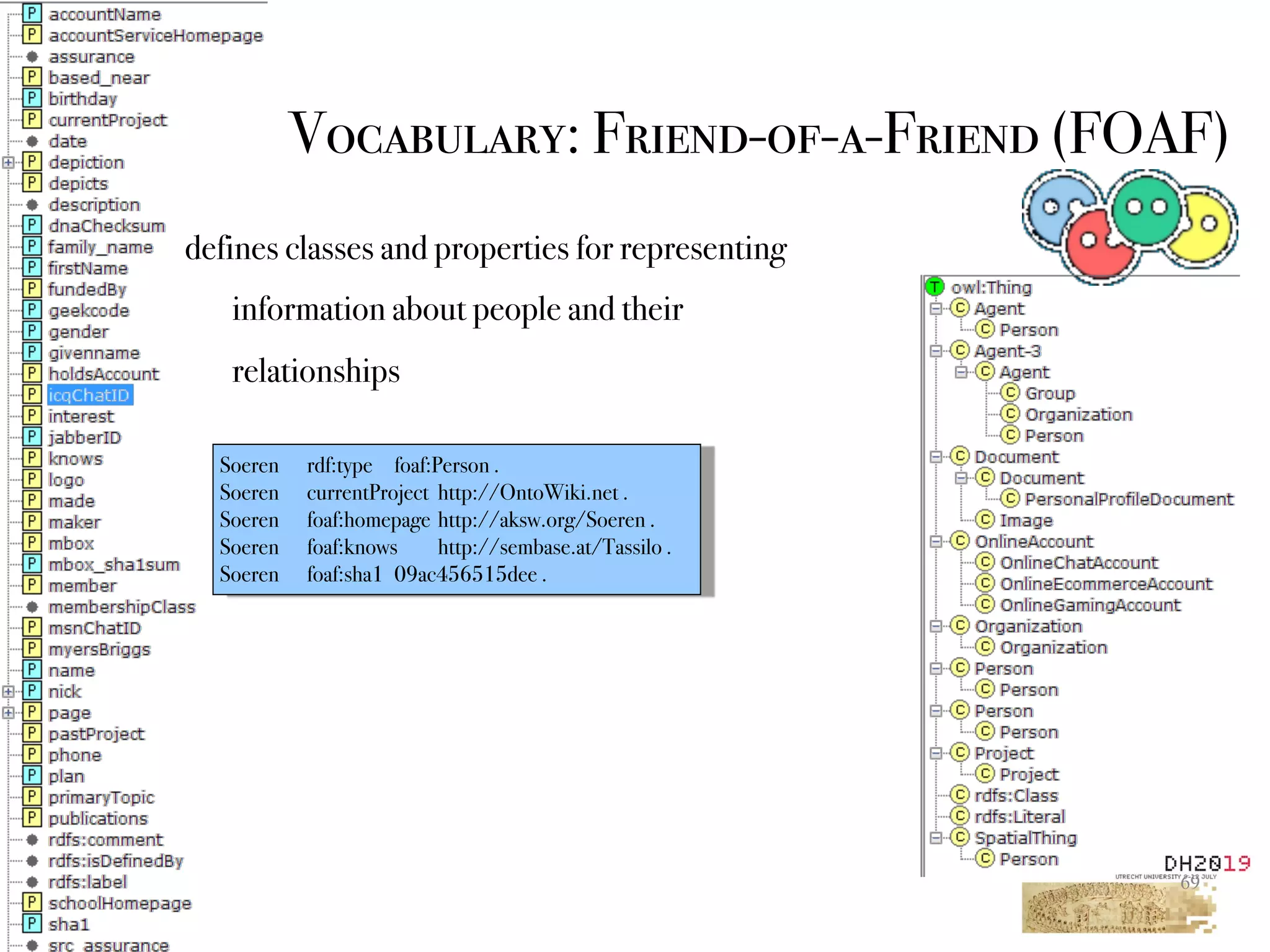Collapse the top-level Document class node
This screenshot has height=952, width=1270.
(x=936, y=457)
